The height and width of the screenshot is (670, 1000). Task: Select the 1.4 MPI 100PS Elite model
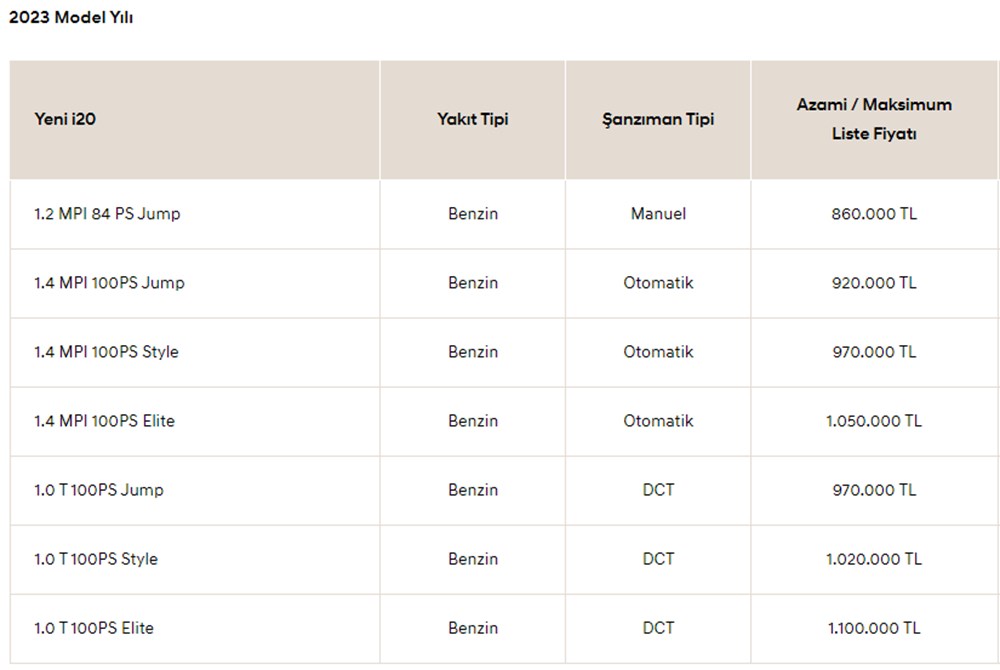[104, 421]
